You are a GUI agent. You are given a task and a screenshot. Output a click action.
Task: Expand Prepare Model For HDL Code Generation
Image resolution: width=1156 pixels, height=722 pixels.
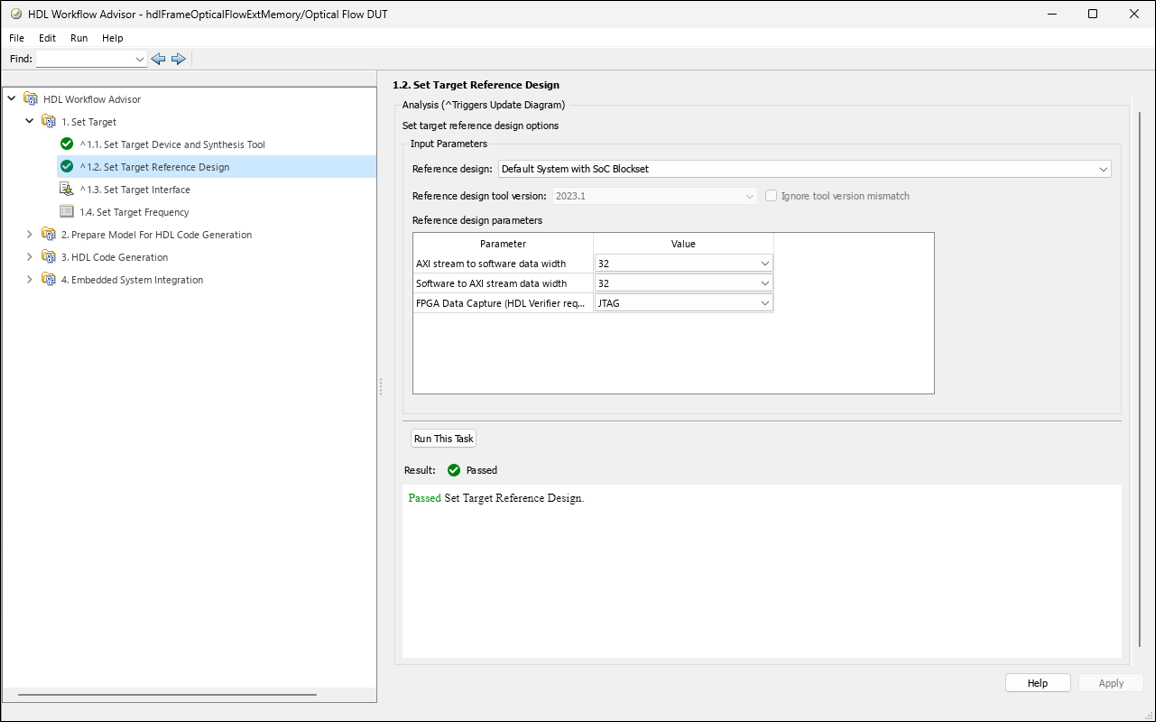(x=30, y=235)
